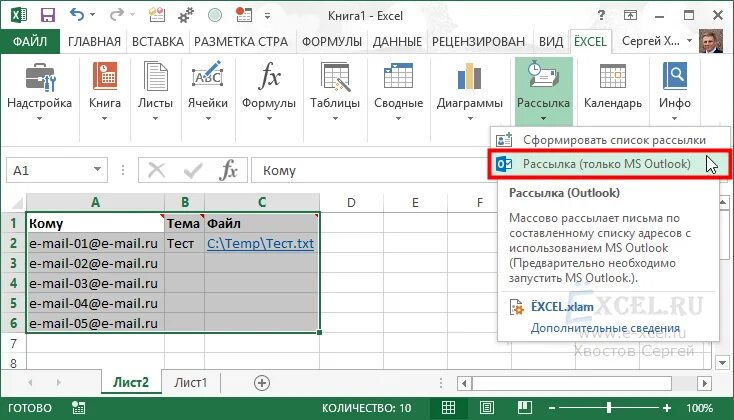Click the confirm checkmark in formula bar
The image size is (734, 420).
point(192,170)
